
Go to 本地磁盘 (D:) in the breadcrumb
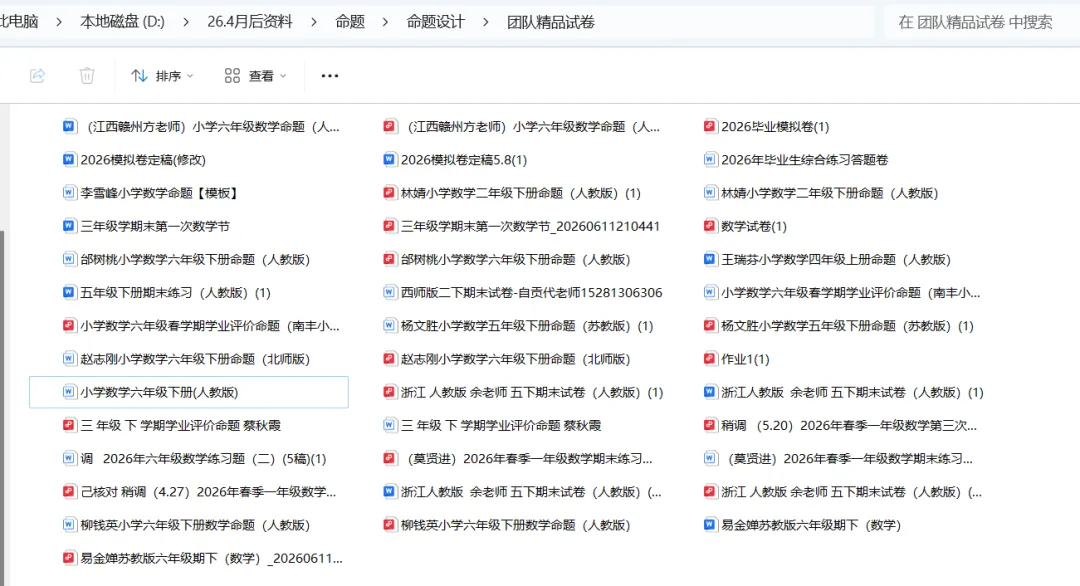[123, 22]
